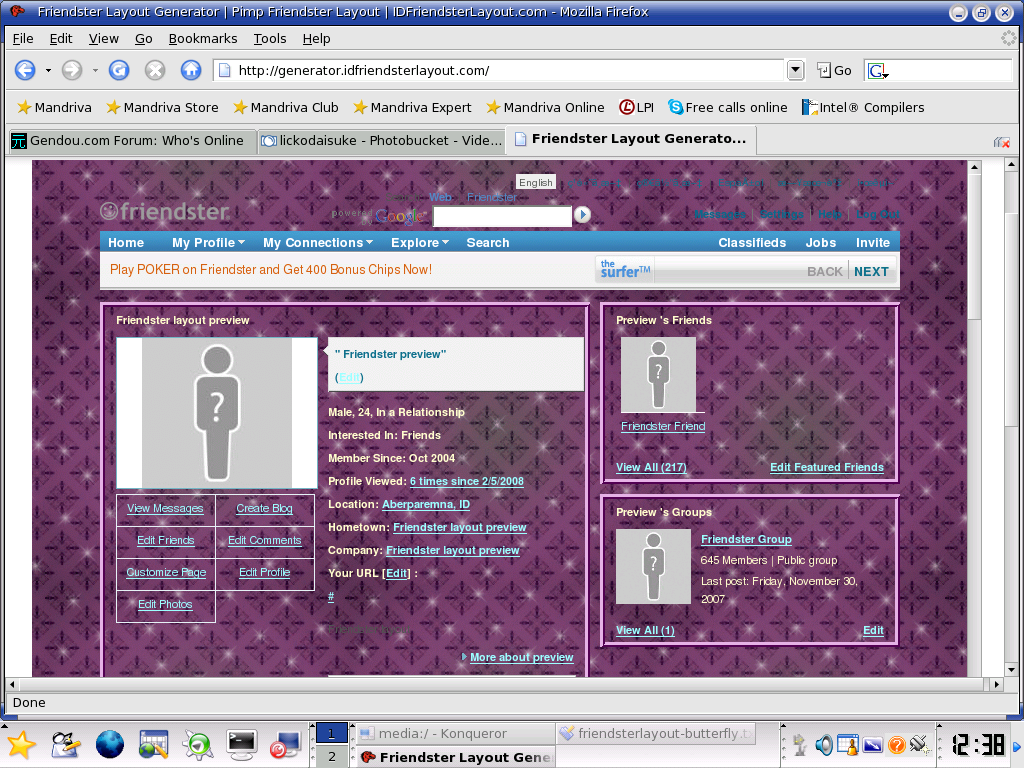Click Search in the Friendster navigation bar
The width and height of the screenshot is (1024, 768).
tap(488, 242)
